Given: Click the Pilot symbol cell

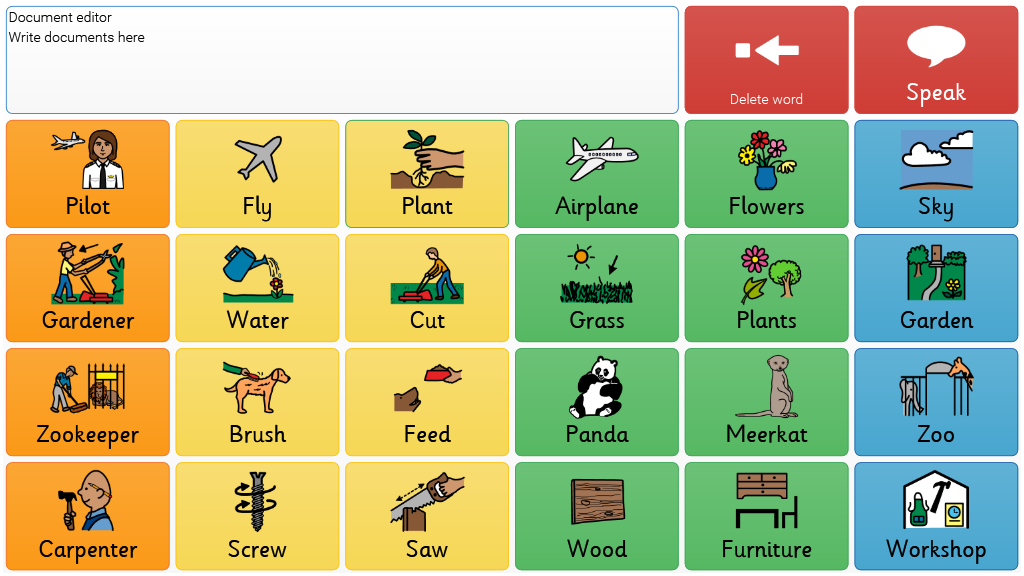Looking at the screenshot, I should click(88, 174).
